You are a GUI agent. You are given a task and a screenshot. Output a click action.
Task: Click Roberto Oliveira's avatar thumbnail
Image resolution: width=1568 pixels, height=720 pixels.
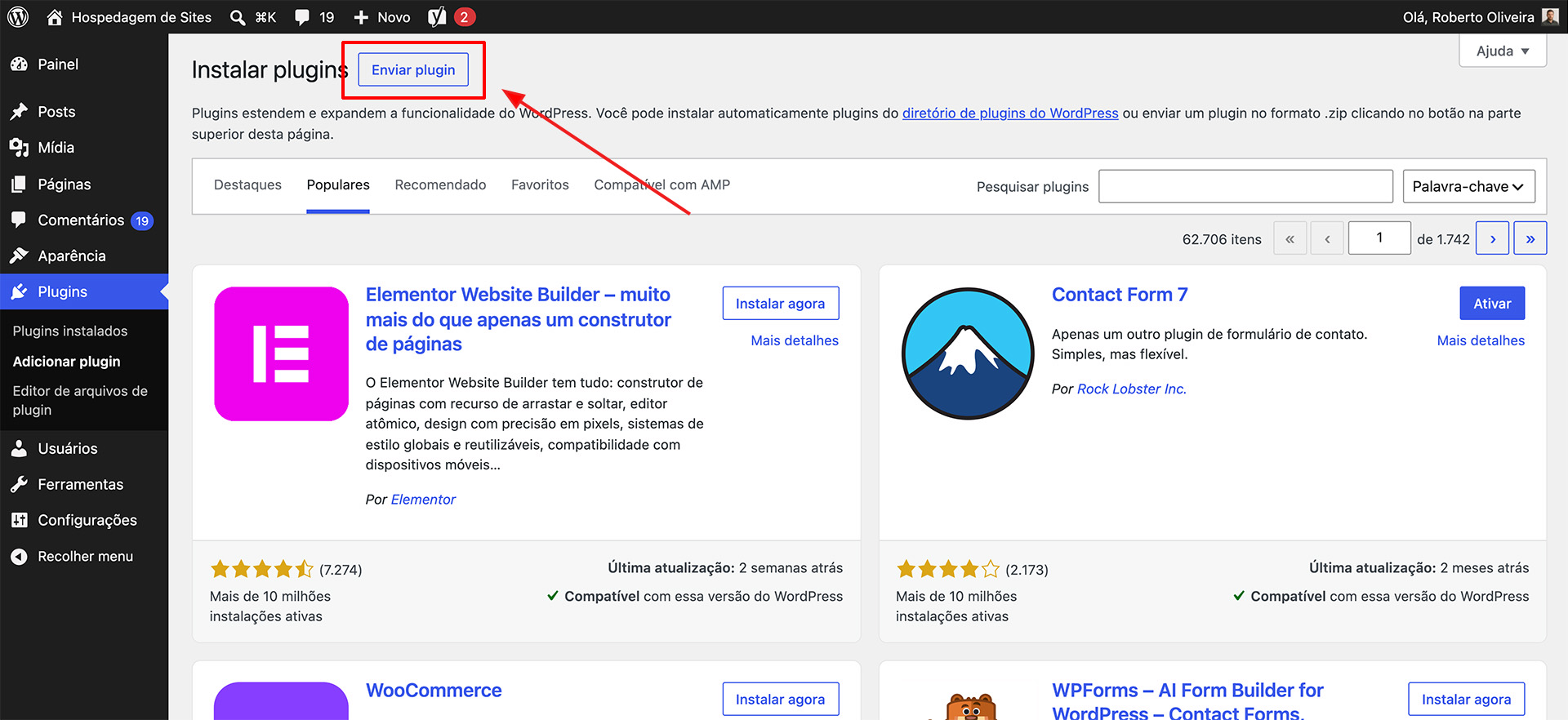[x=1550, y=16]
